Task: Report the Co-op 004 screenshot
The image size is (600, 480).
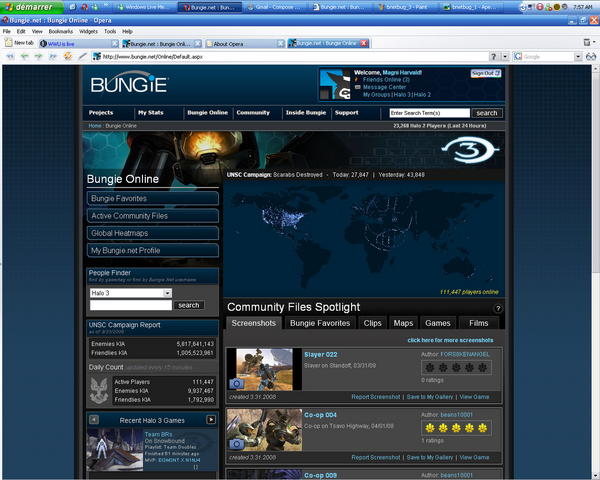Action: [375, 457]
